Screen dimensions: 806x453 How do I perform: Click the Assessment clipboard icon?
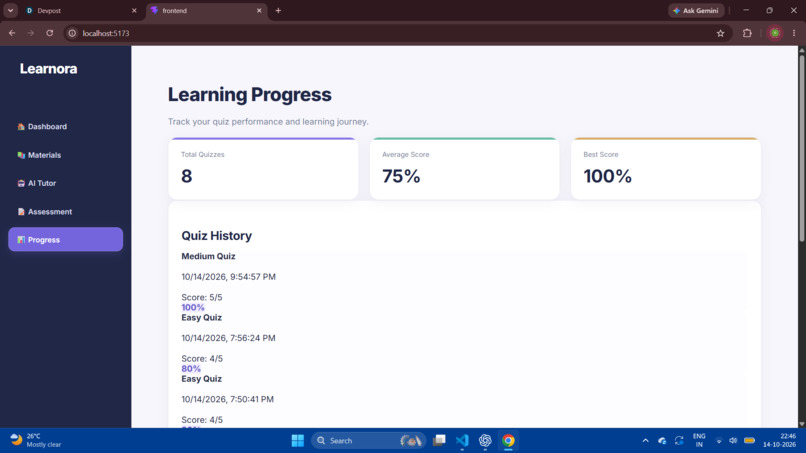[21, 211]
